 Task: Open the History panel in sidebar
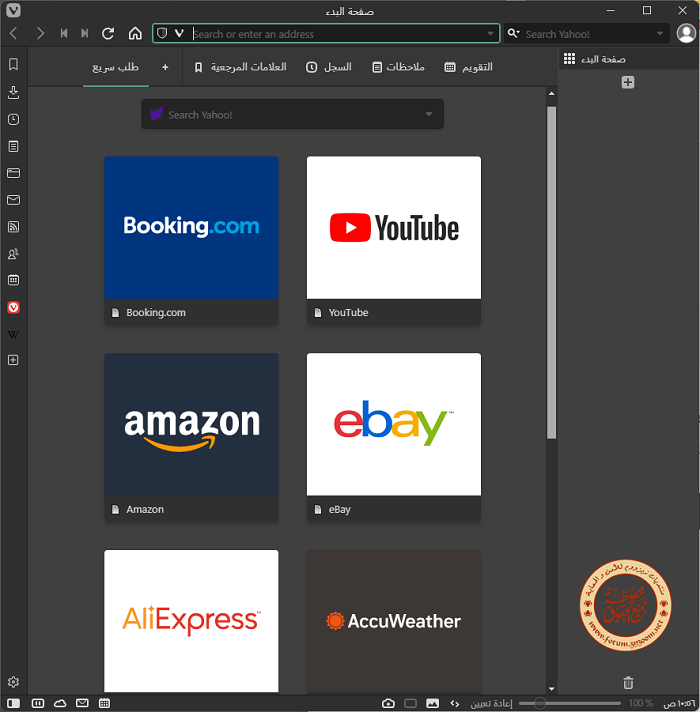pyautogui.click(x=14, y=119)
